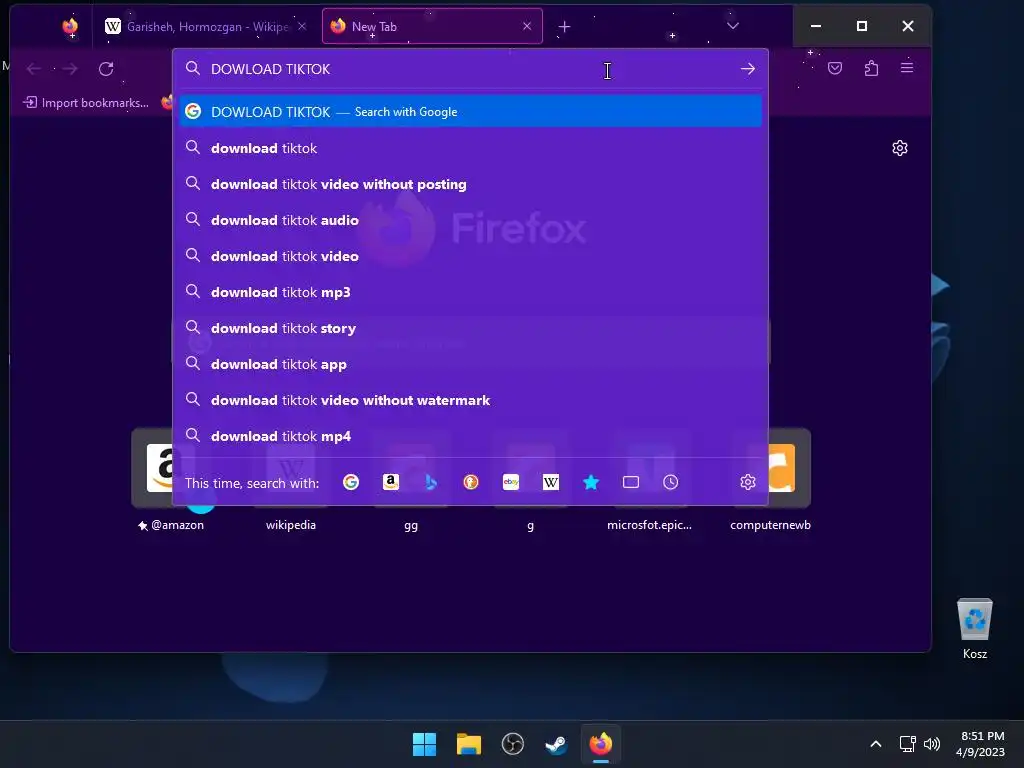Switch to the Garisheh, Hormozgan Wikipedia tab
The height and width of the screenshot is (768, 1024).
[206, 27]
